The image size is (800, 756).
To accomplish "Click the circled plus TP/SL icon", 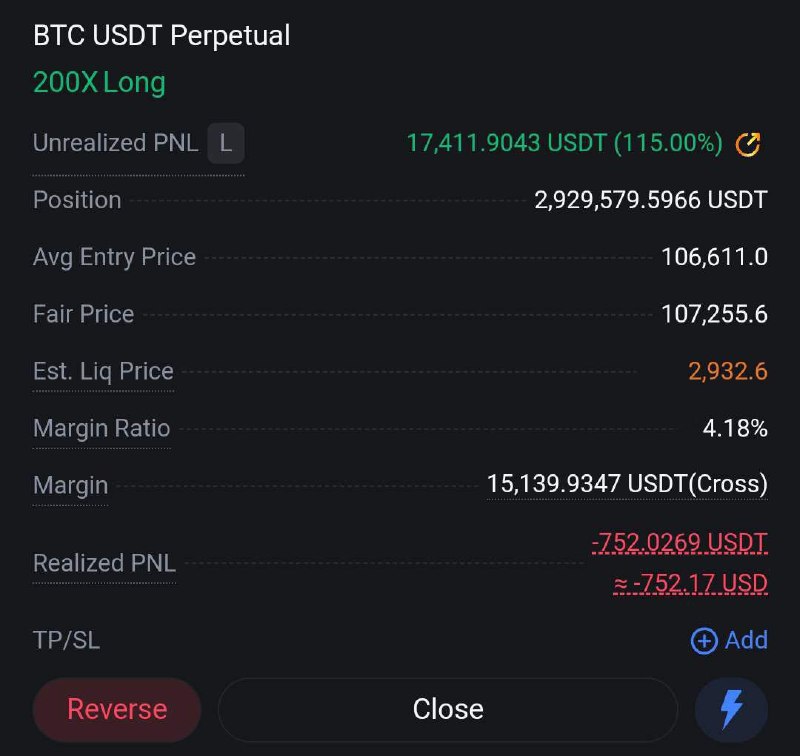I will 704,640.
